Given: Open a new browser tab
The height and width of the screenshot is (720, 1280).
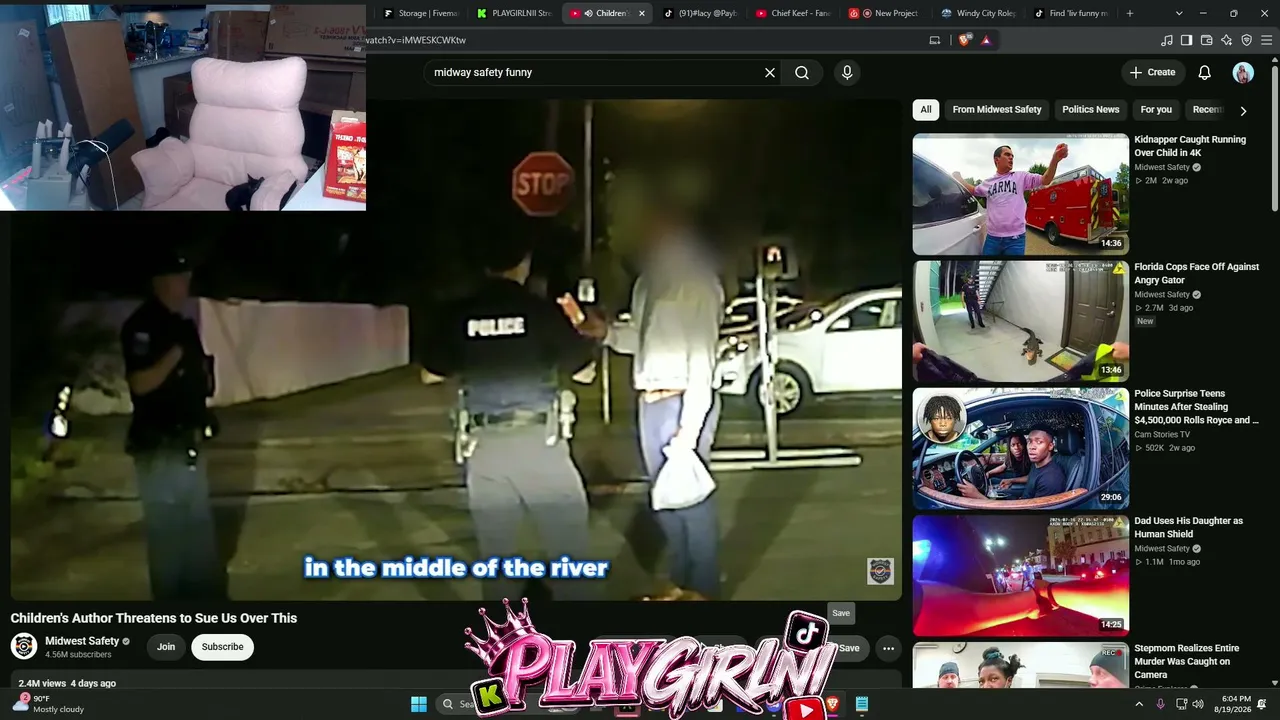Looking at the screenshot, I should pos(1130,13).
